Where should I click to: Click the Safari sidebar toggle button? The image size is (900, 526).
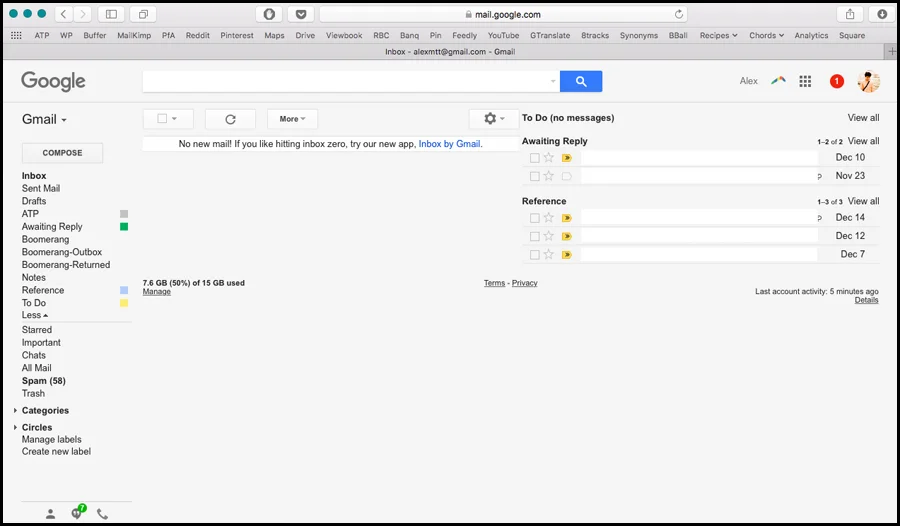point(111,14)
